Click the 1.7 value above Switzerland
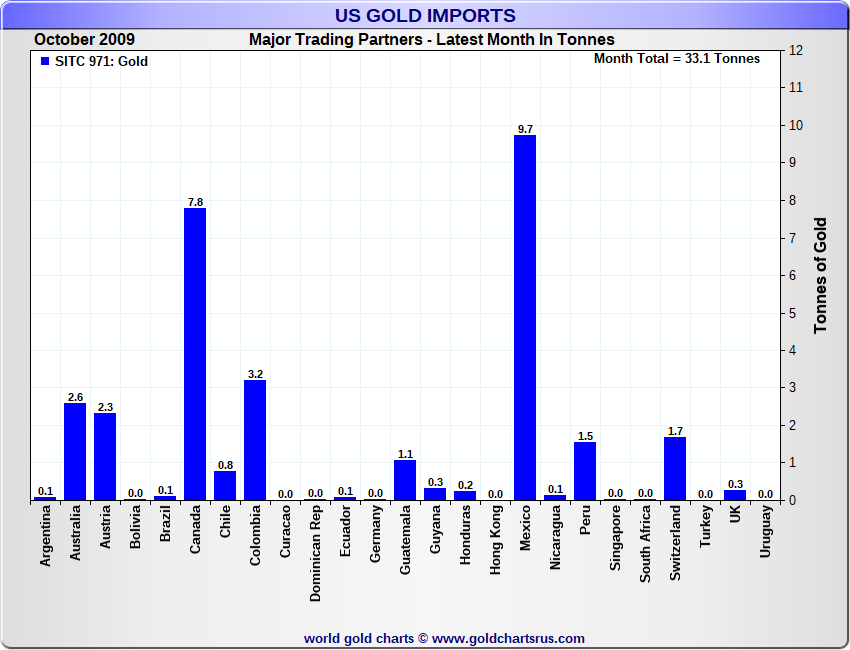Viewport: 850px width, 650px height. point(675,431)
